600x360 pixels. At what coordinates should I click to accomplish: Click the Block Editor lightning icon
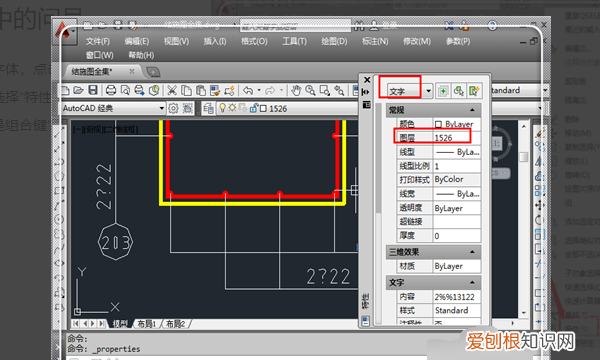point(229,91)
